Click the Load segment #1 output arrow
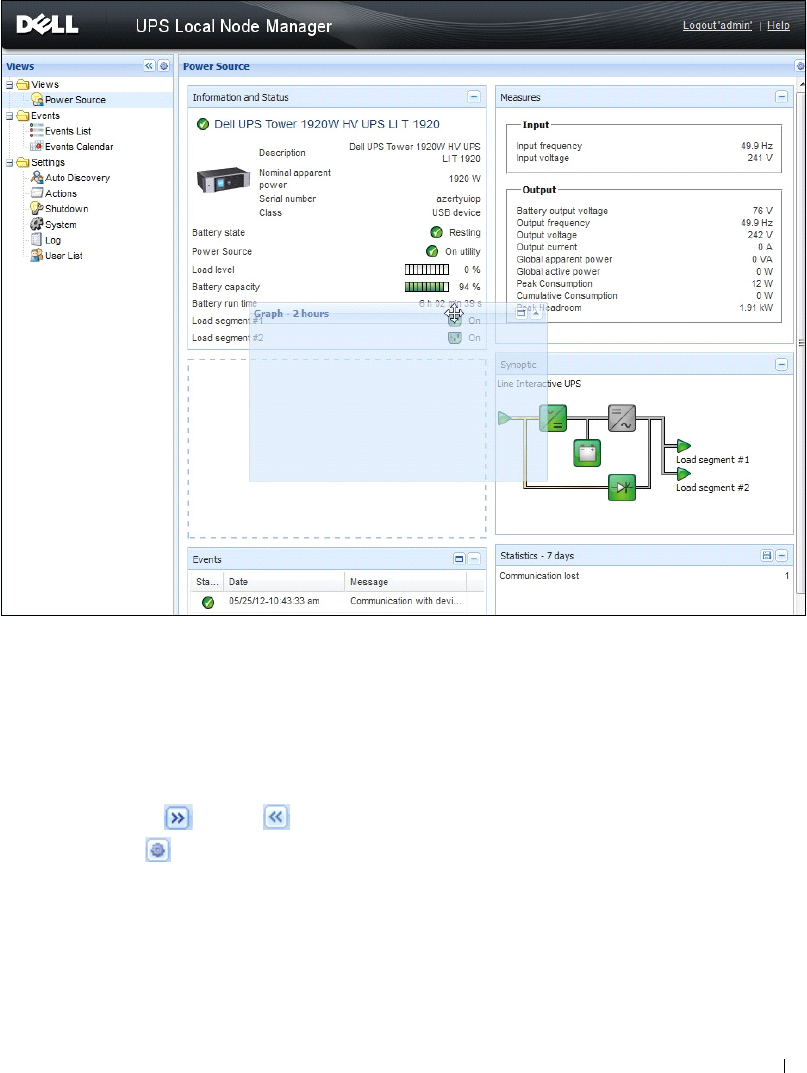The height and width of the screenshot is (1073, 807). pos(684,446)
